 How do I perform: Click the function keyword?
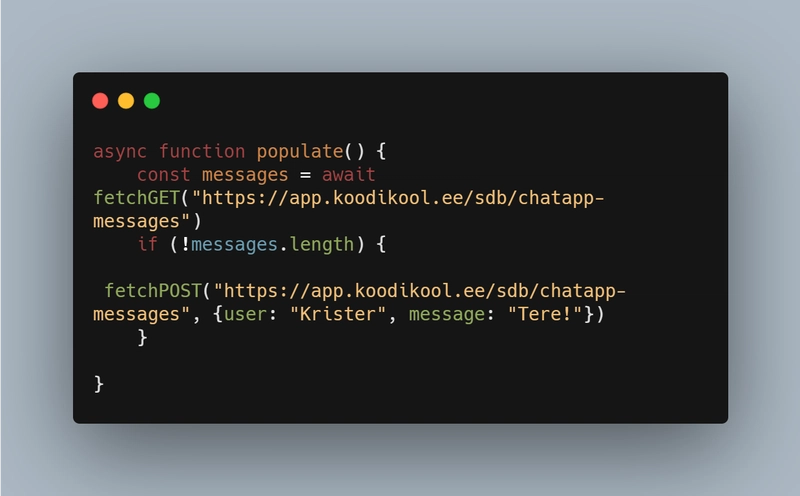pos(202,151)
